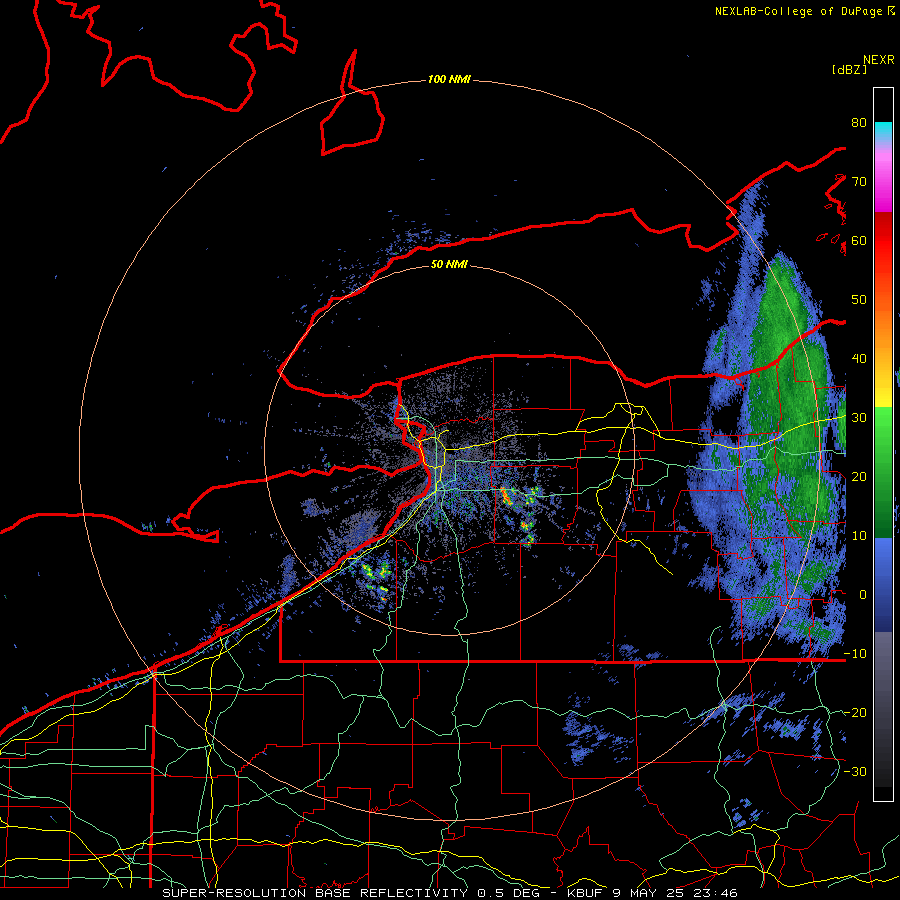The height and width of the screenshot is (900, 900).
Task: Click the 40 value on dBZ scale
Action: pyautogui.click(x=859, y=359)
